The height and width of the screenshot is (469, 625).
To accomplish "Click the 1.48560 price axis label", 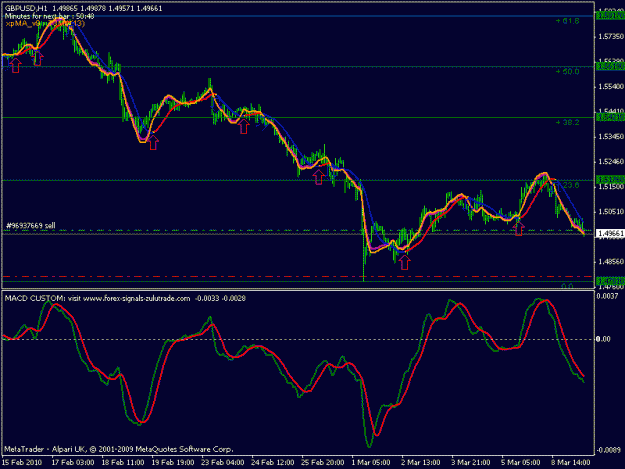I will coord(611,262).
